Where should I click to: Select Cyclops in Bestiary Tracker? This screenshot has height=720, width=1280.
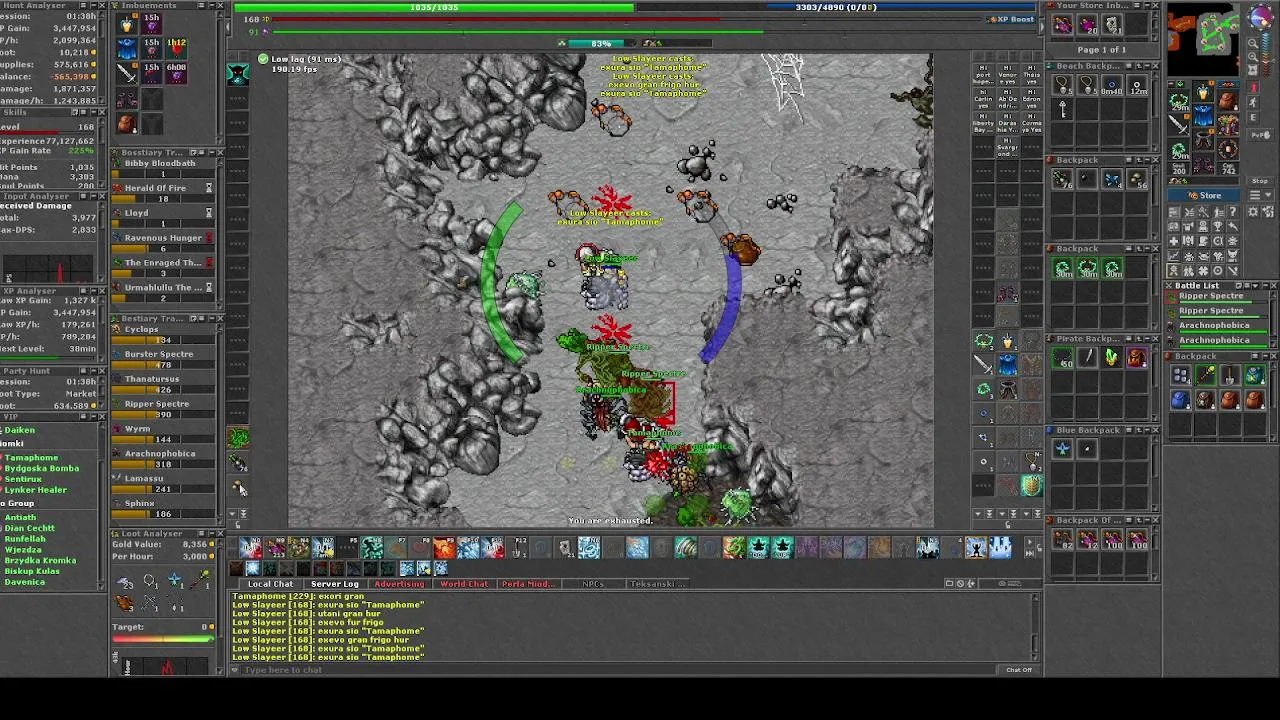[x=163, y=333]
